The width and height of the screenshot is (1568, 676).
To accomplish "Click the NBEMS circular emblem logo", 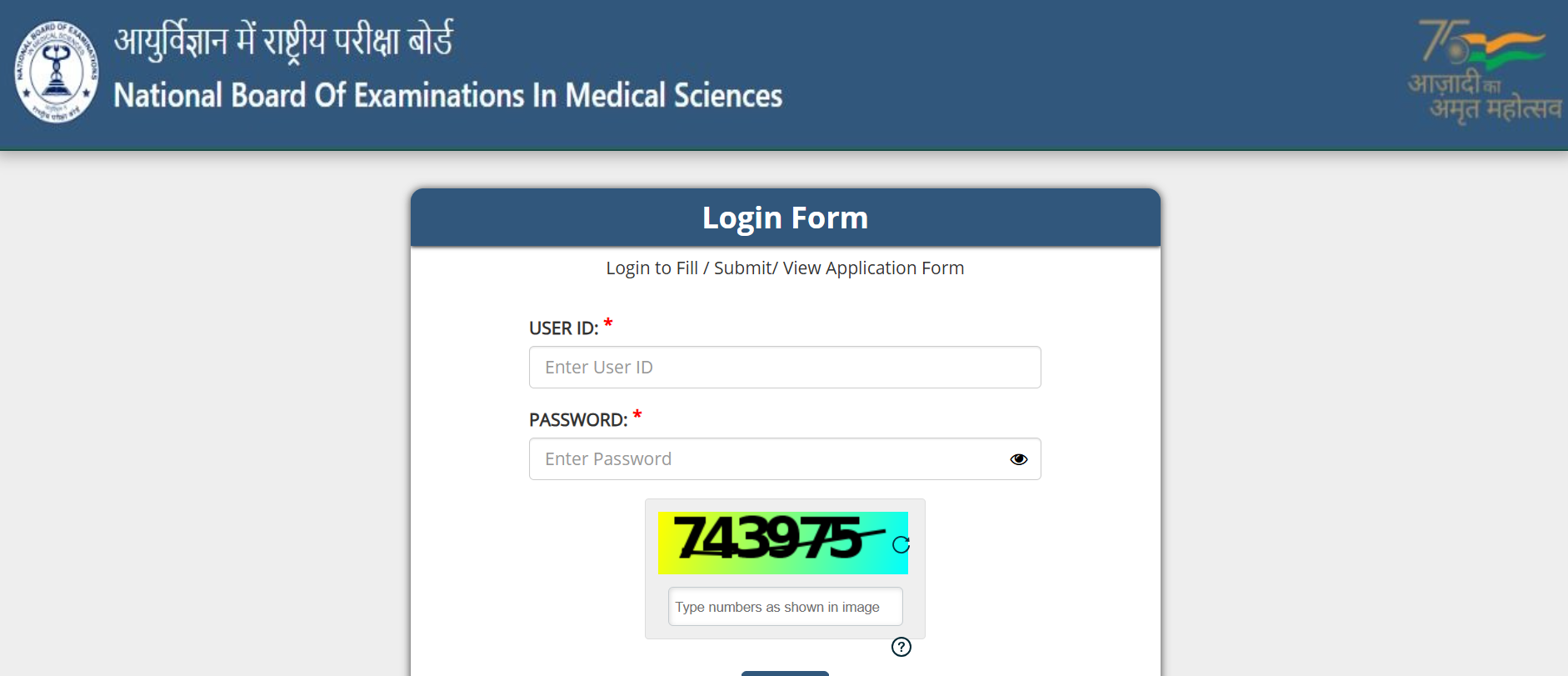I will (x=57, y=73).
